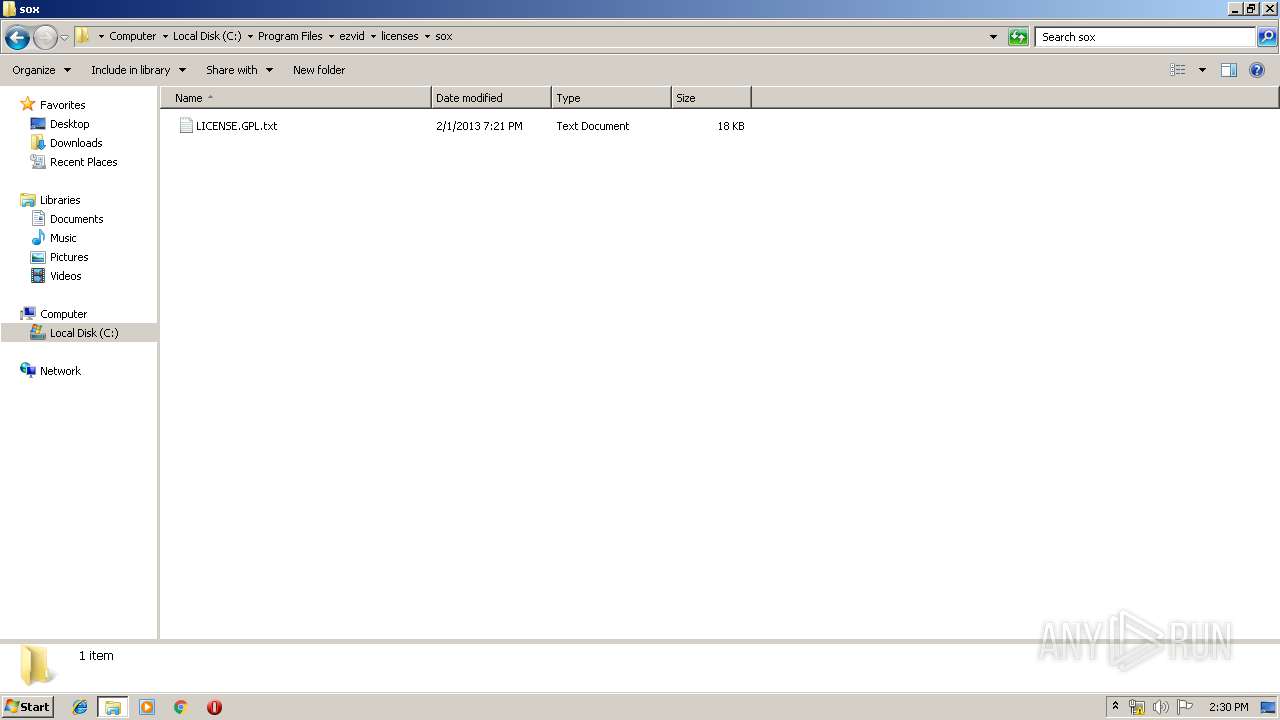The width and height of the screenshot is (1280, 720).
Task: Click the search magnifier icon
Action: pos(1267,37)
